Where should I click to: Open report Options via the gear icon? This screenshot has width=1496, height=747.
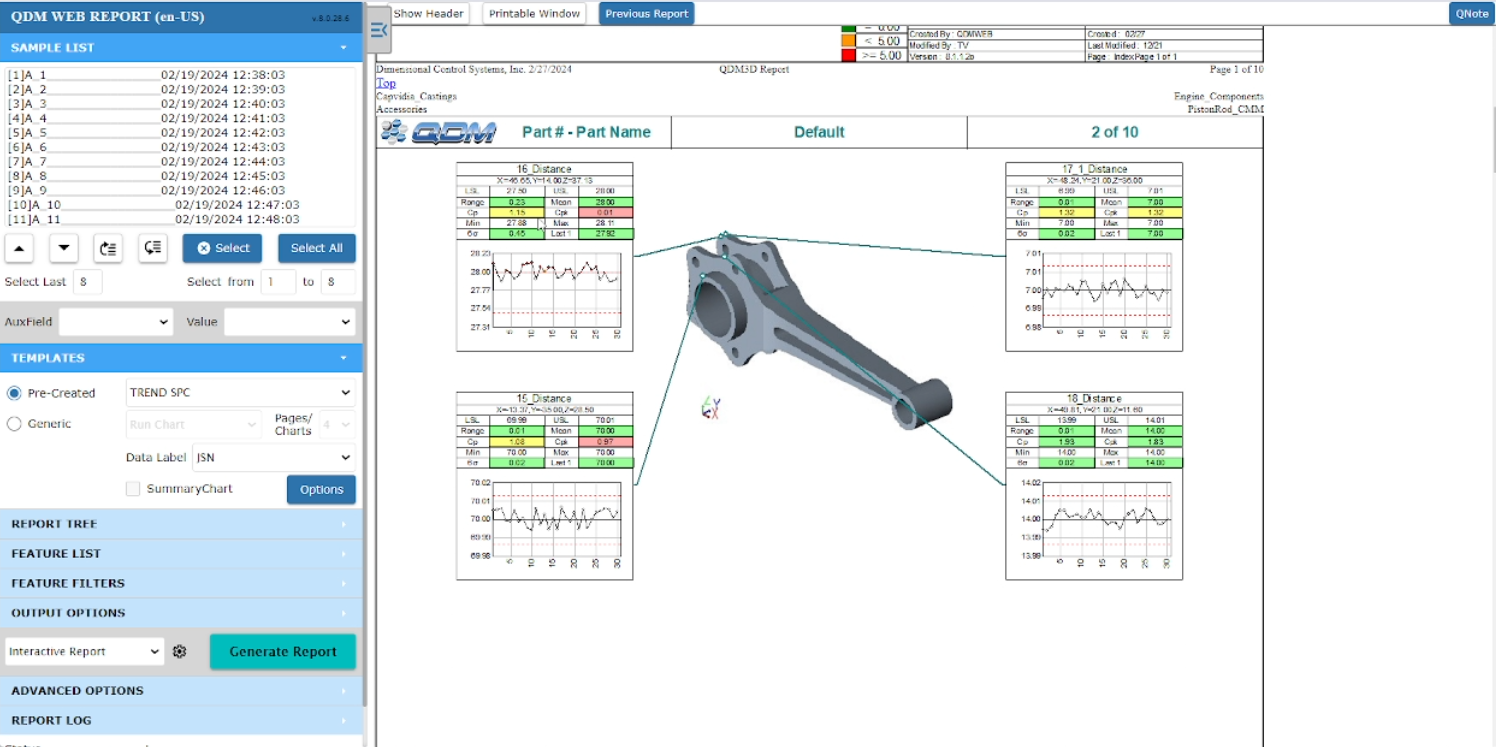pos(179,651)
